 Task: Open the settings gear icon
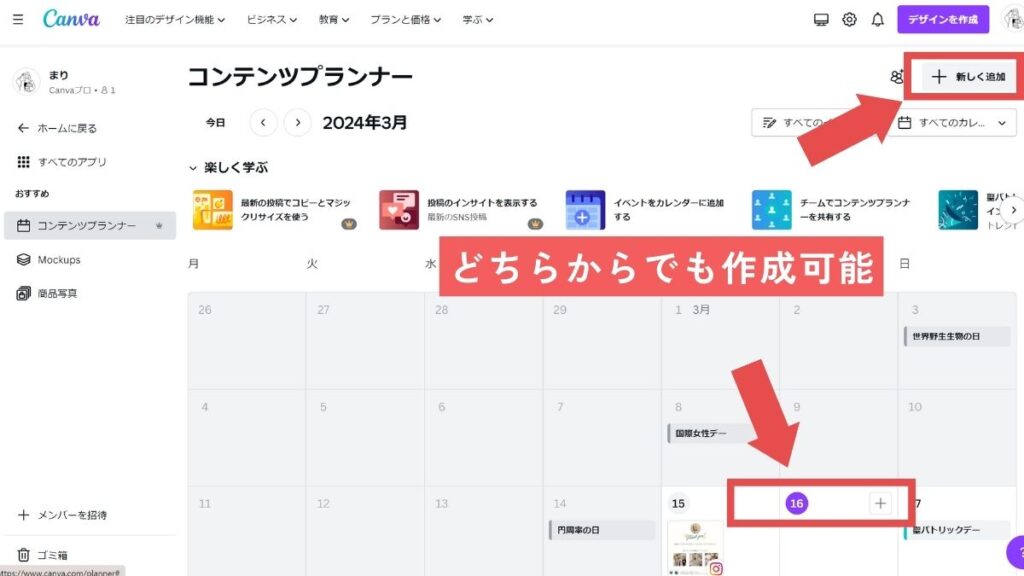(849, 20)
